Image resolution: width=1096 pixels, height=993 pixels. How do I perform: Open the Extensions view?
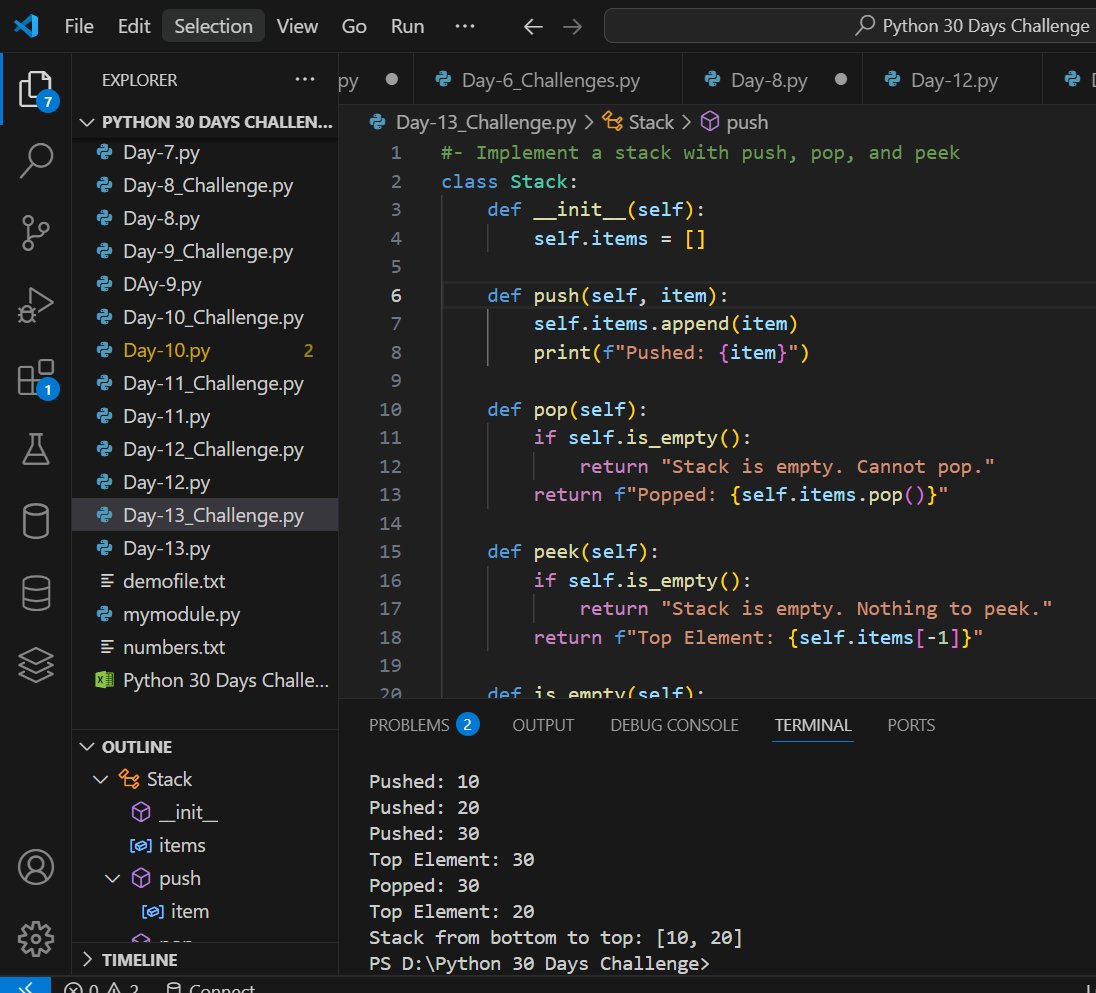click(36, 378)
